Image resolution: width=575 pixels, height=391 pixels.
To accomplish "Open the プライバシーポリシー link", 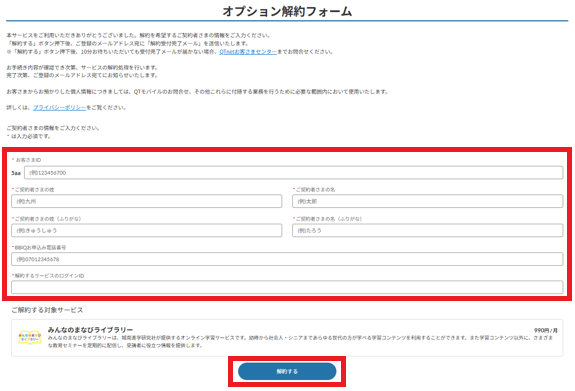I will [x=59, y=107].
